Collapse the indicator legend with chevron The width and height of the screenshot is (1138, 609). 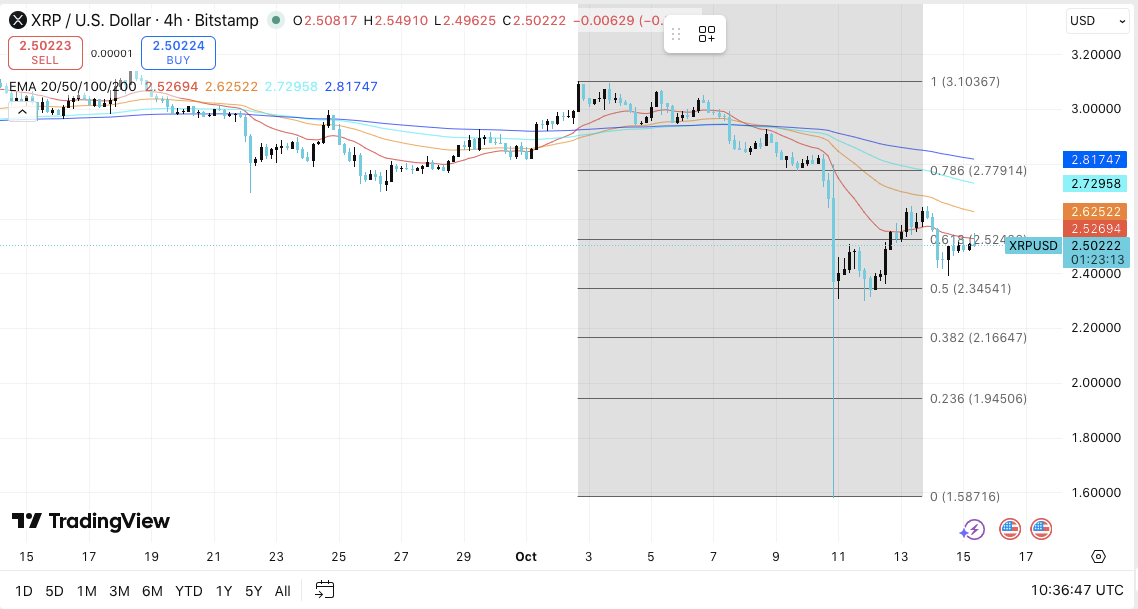tap(22, 111)
